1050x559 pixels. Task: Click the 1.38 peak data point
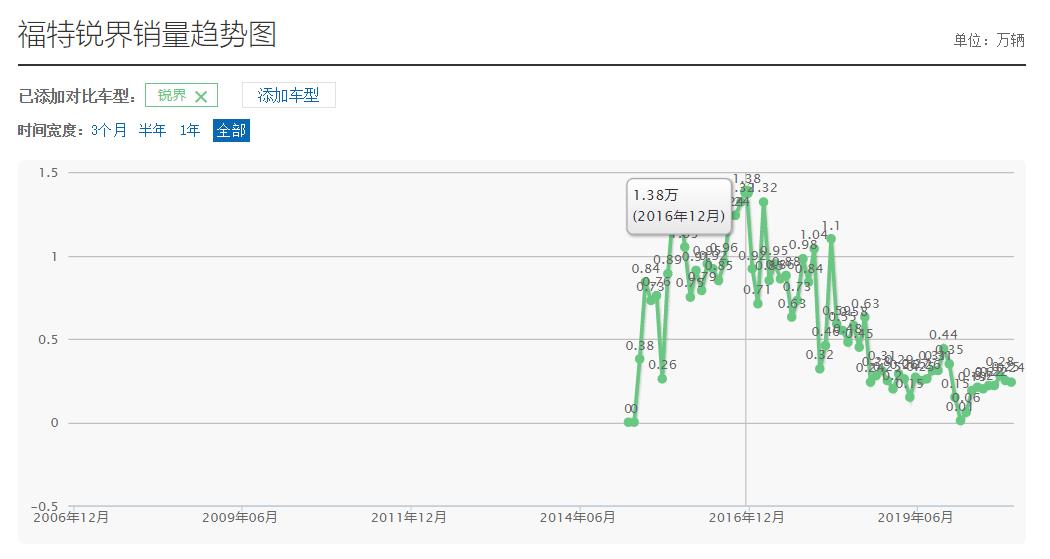point(746,193)
